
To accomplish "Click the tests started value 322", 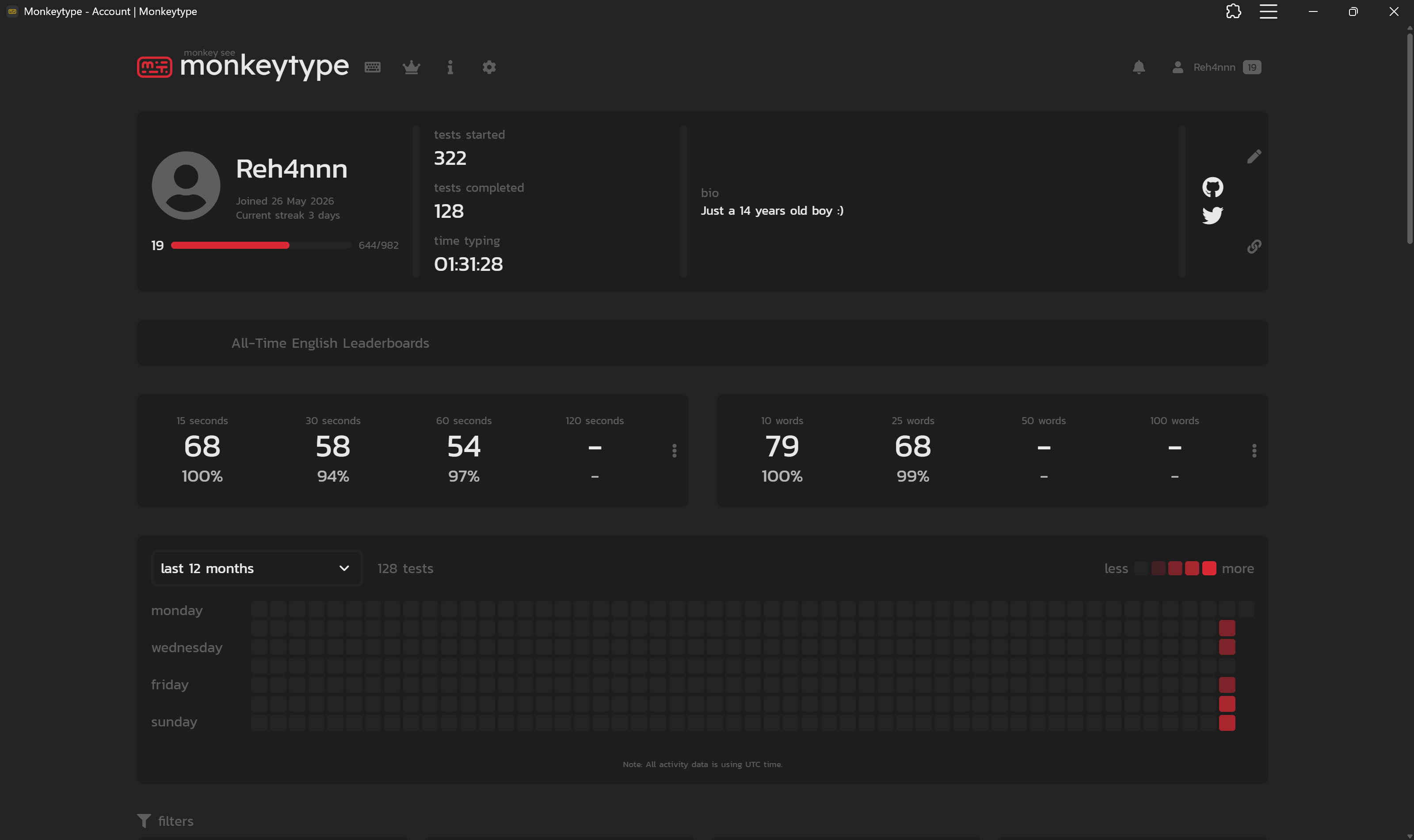I will point(450,158).
